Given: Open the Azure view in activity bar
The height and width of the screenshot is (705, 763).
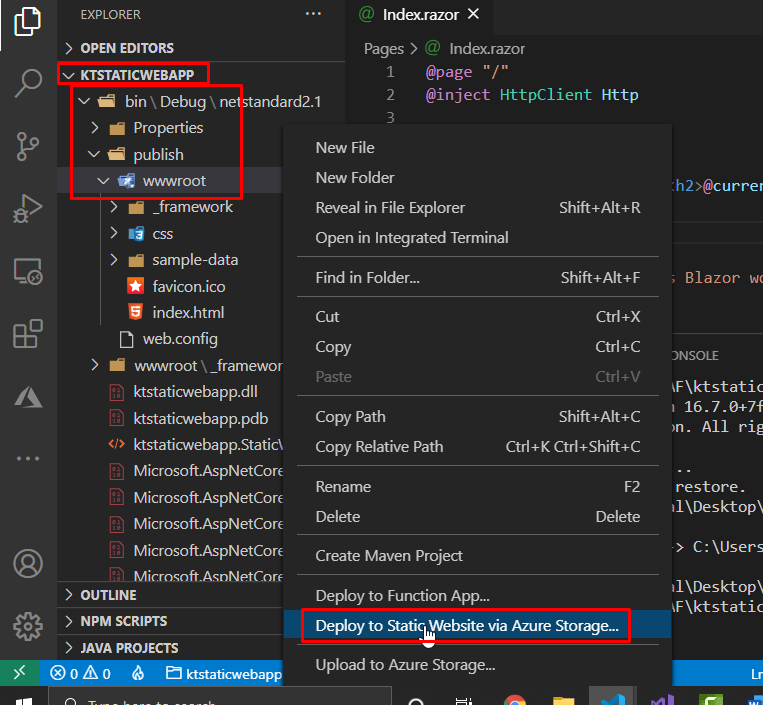Looking at the screenshot, I should coord(28,397).
